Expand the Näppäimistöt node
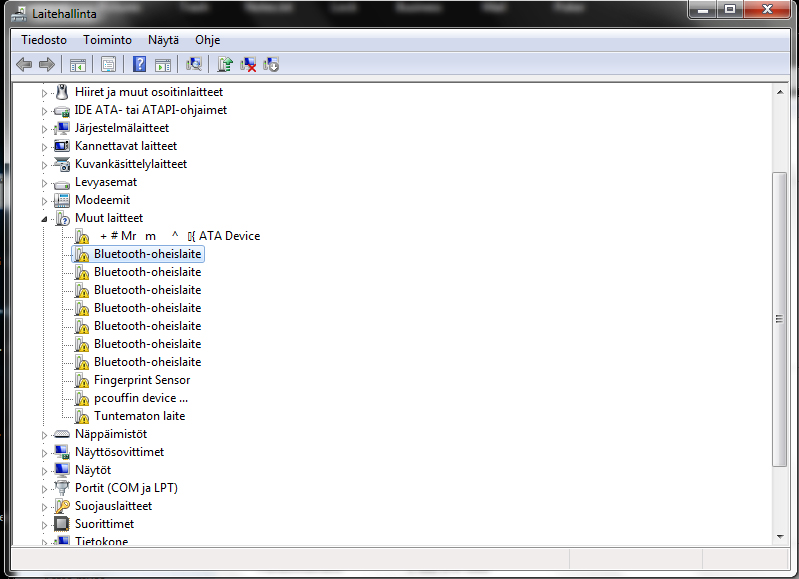799x579 pixels. [x=44, y=435]
